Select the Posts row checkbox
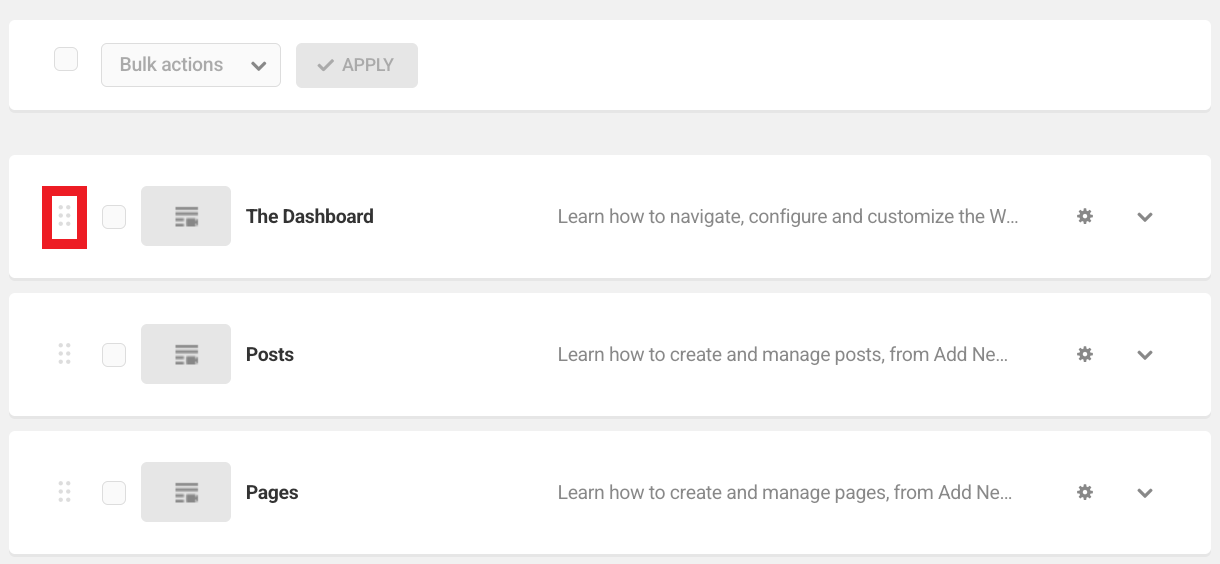1220x564 pixels. click(x=114, y=354)
